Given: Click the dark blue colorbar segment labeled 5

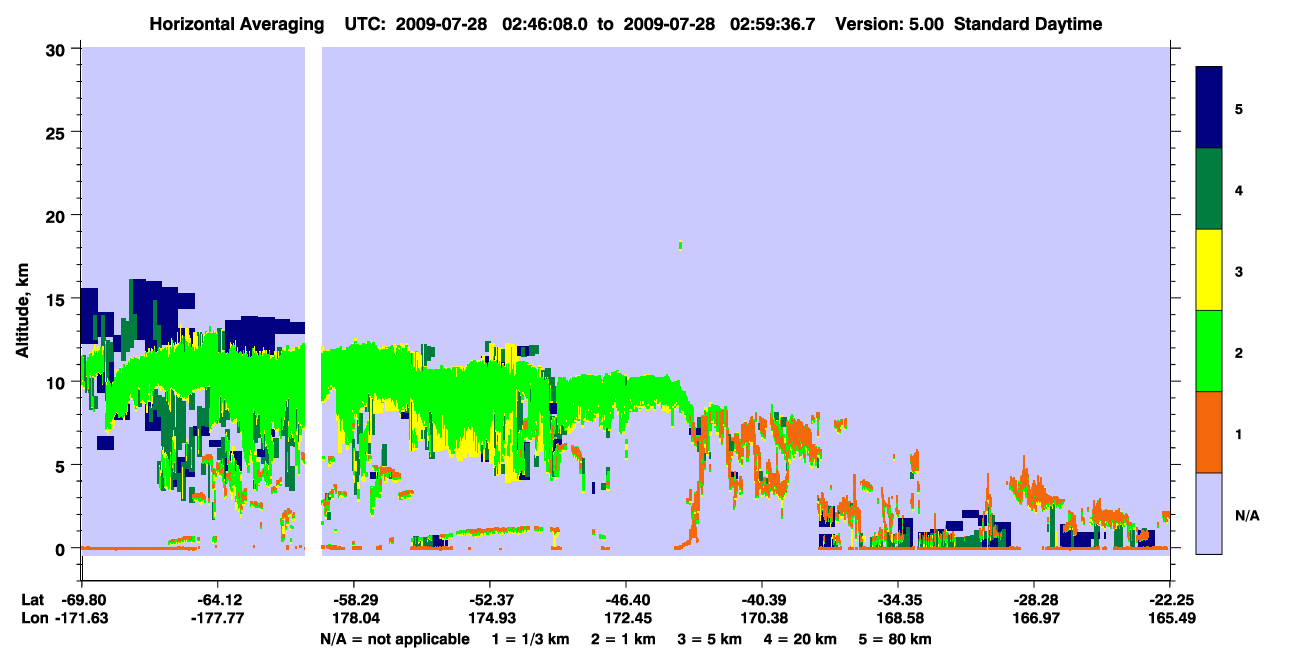Looking at the screenshot, I should click(x=1209, y=107).
